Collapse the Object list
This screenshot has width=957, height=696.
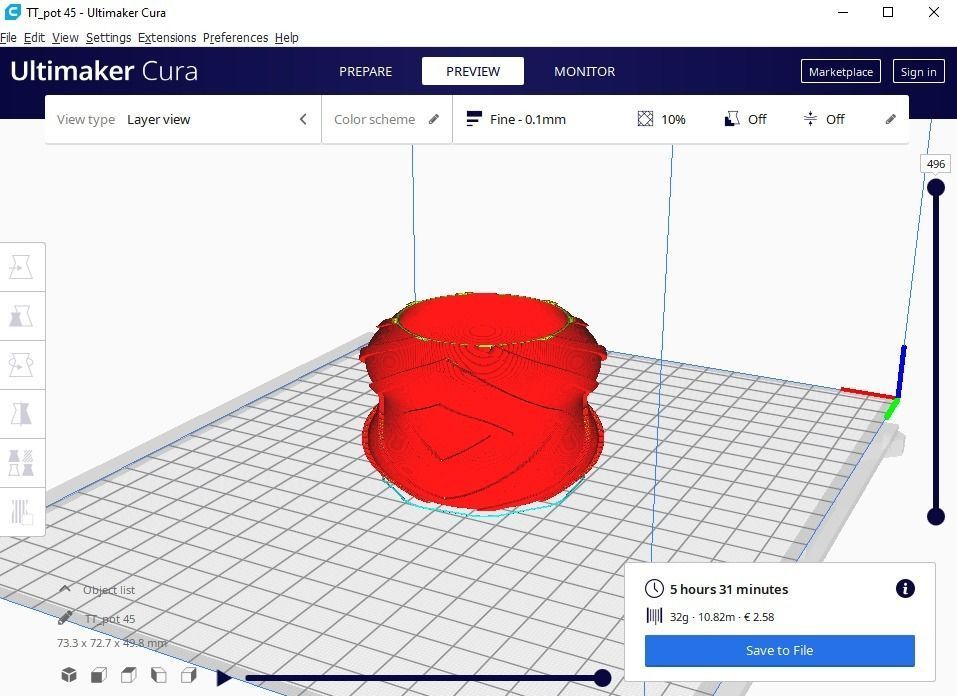click(65, 589)
